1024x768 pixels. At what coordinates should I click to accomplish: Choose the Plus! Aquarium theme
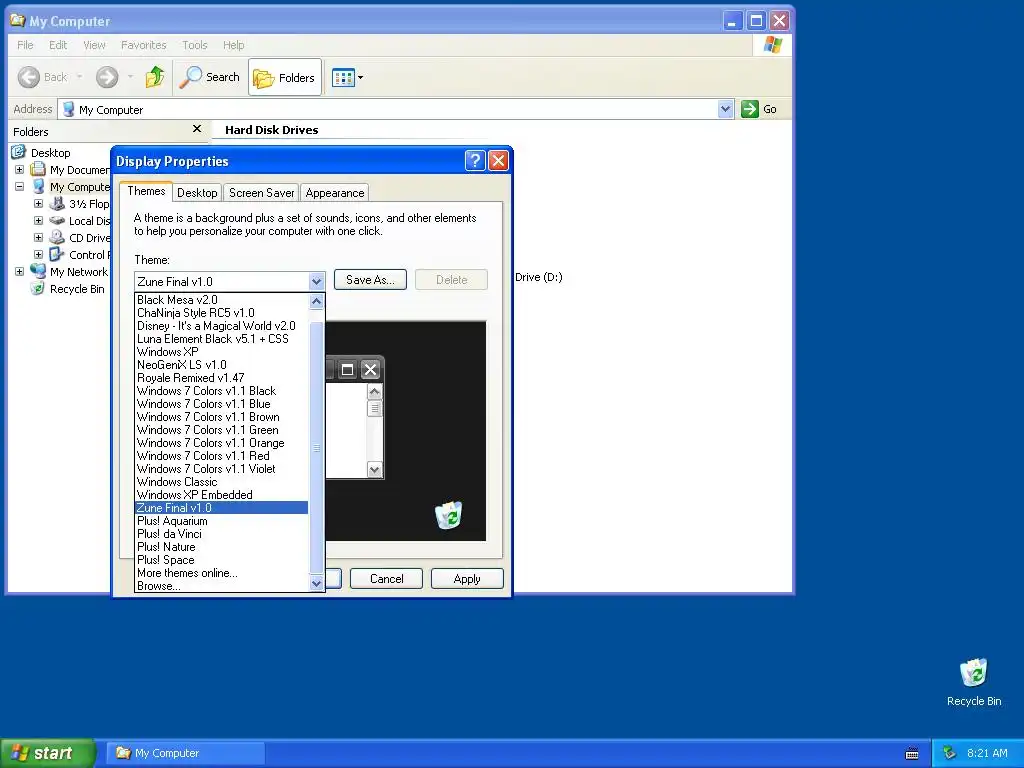pyautogui.click(x=221, y=521)
